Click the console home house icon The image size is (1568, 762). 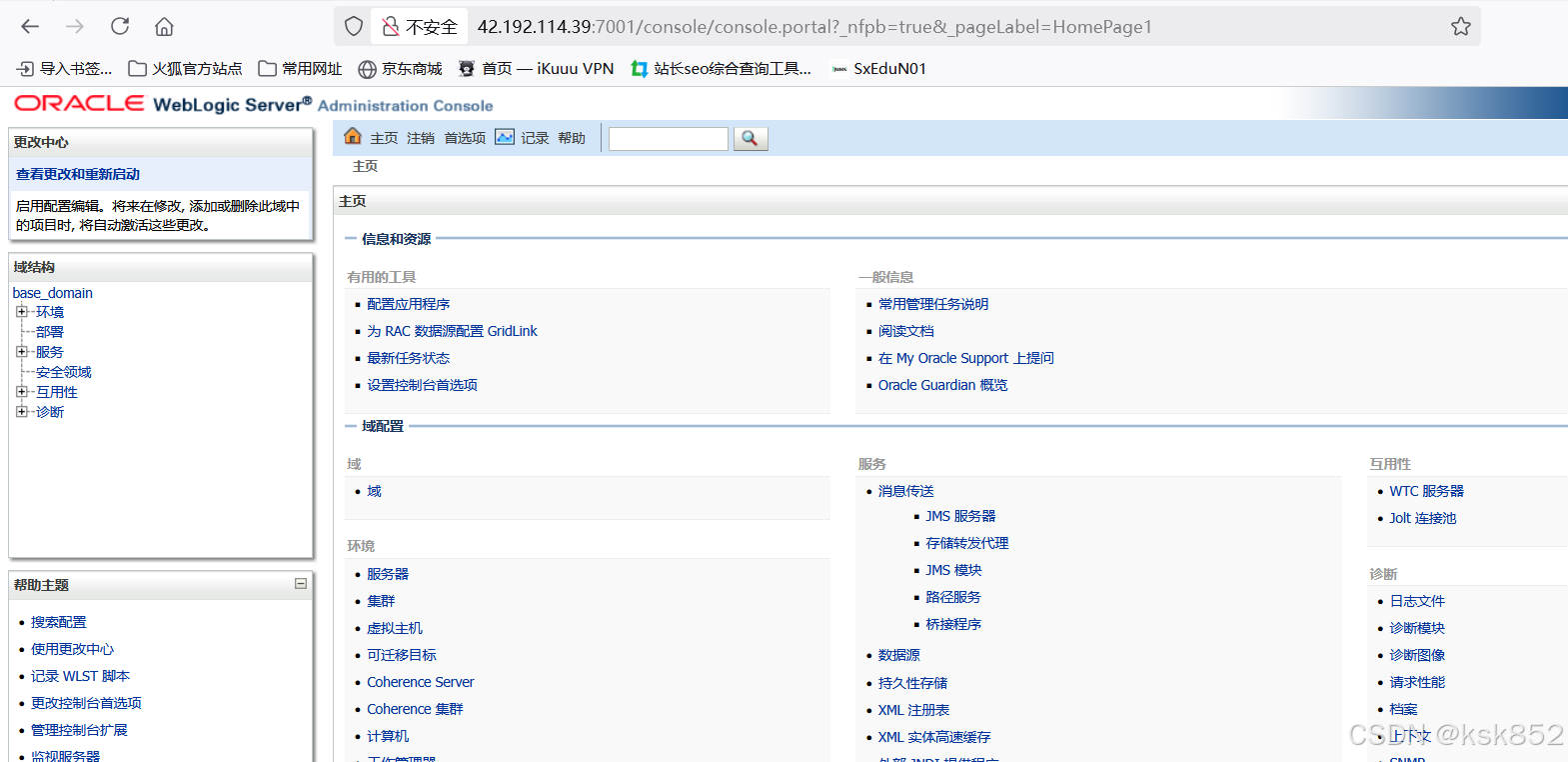pos(353,137)
